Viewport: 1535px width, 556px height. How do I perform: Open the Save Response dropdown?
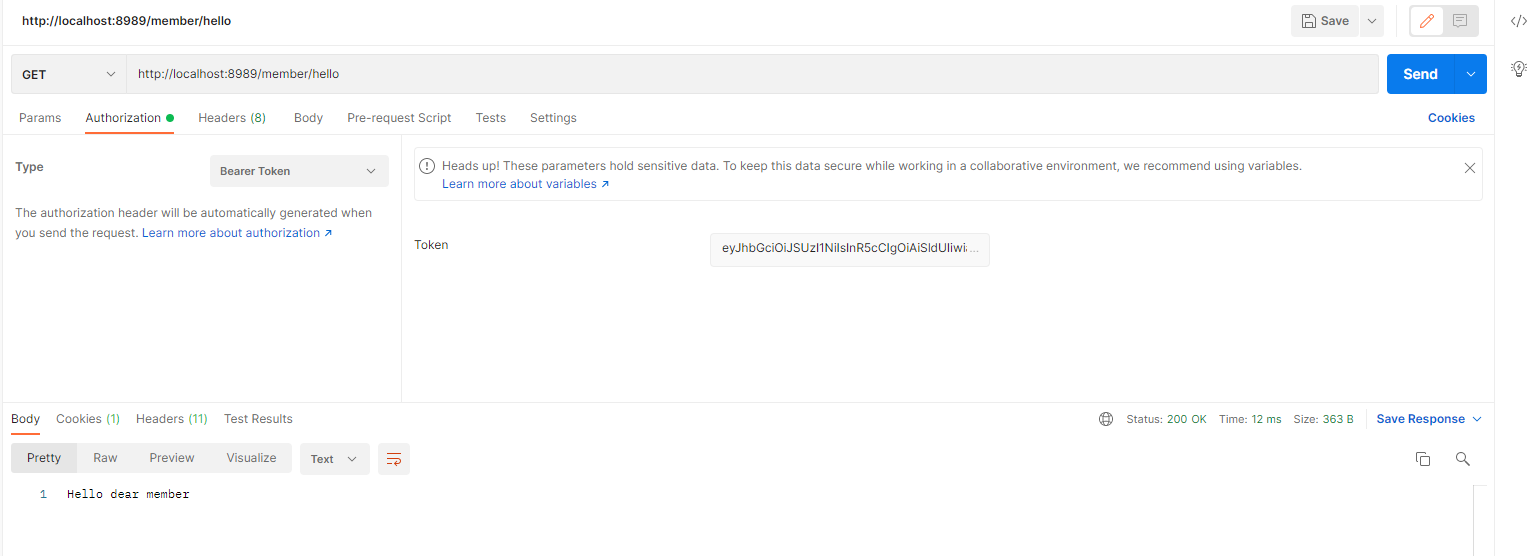1429,419
